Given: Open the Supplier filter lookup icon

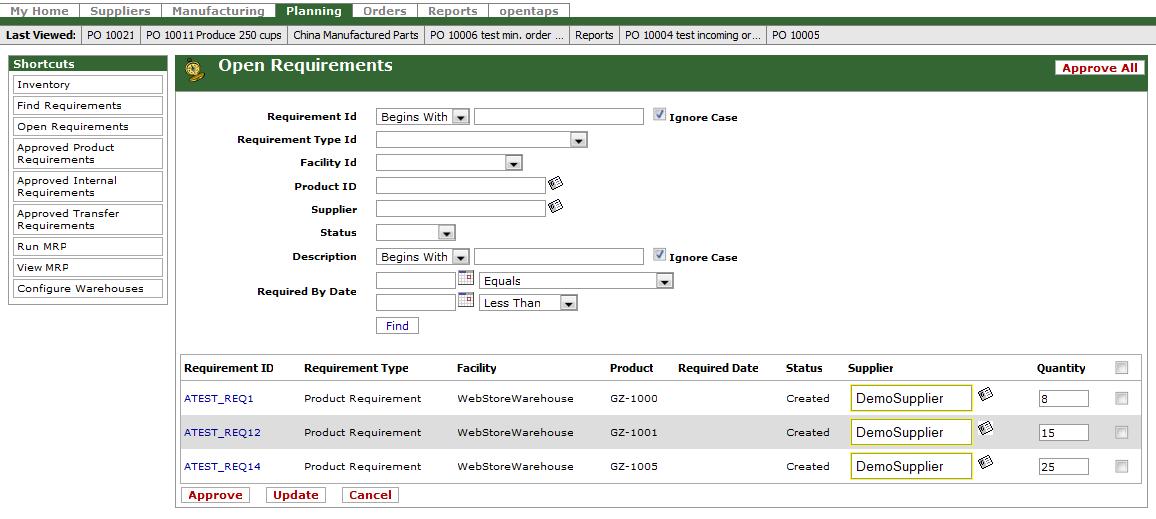Looking at the screenshot, I should 556,206.
